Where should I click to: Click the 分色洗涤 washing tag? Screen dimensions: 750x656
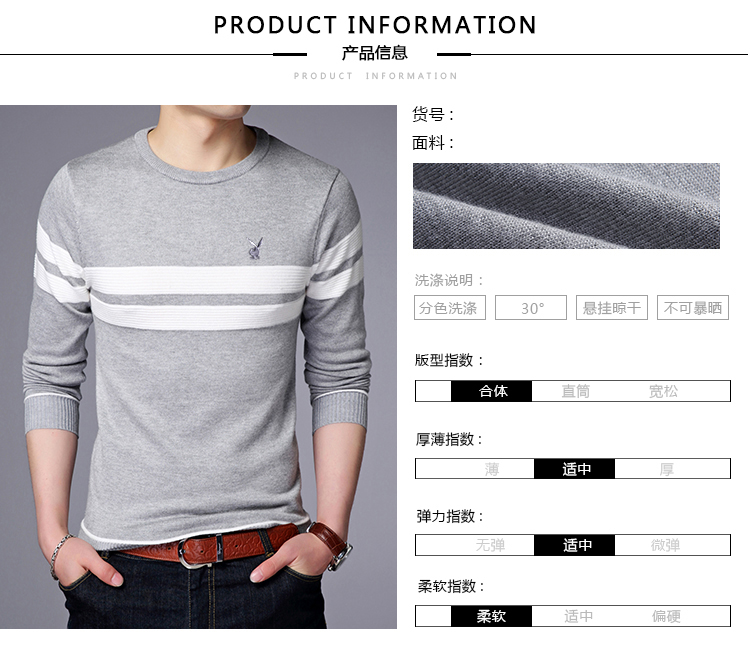coord(450,308)
